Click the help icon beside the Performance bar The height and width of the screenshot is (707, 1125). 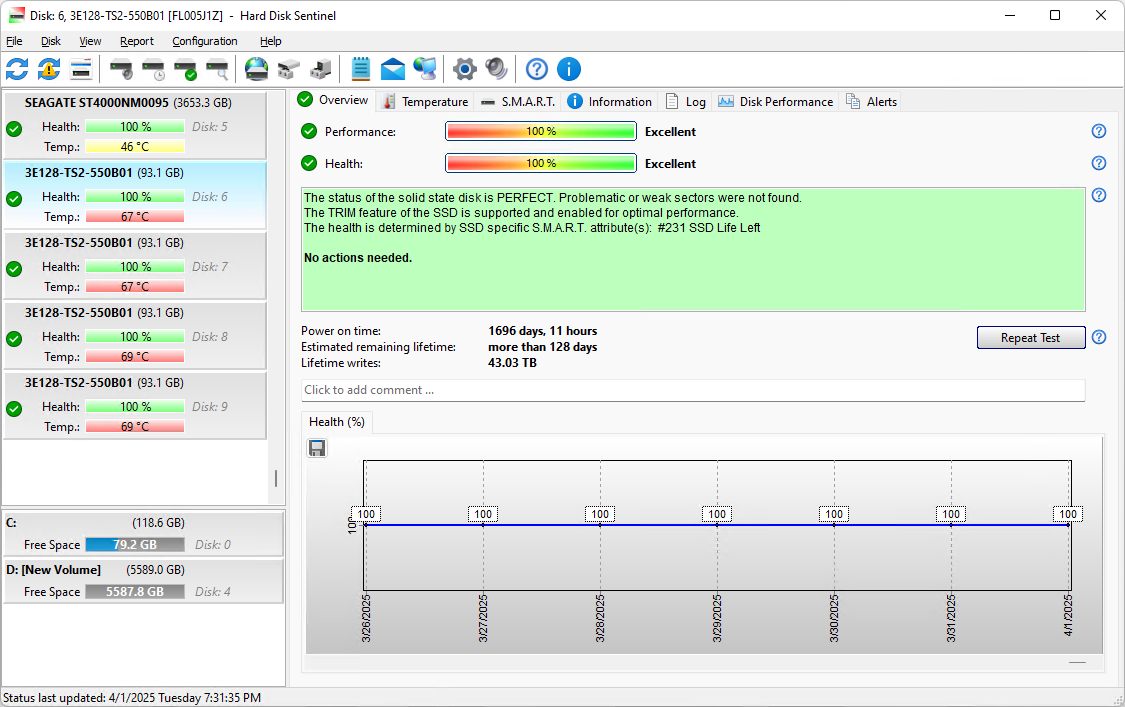pos(1098,131)
